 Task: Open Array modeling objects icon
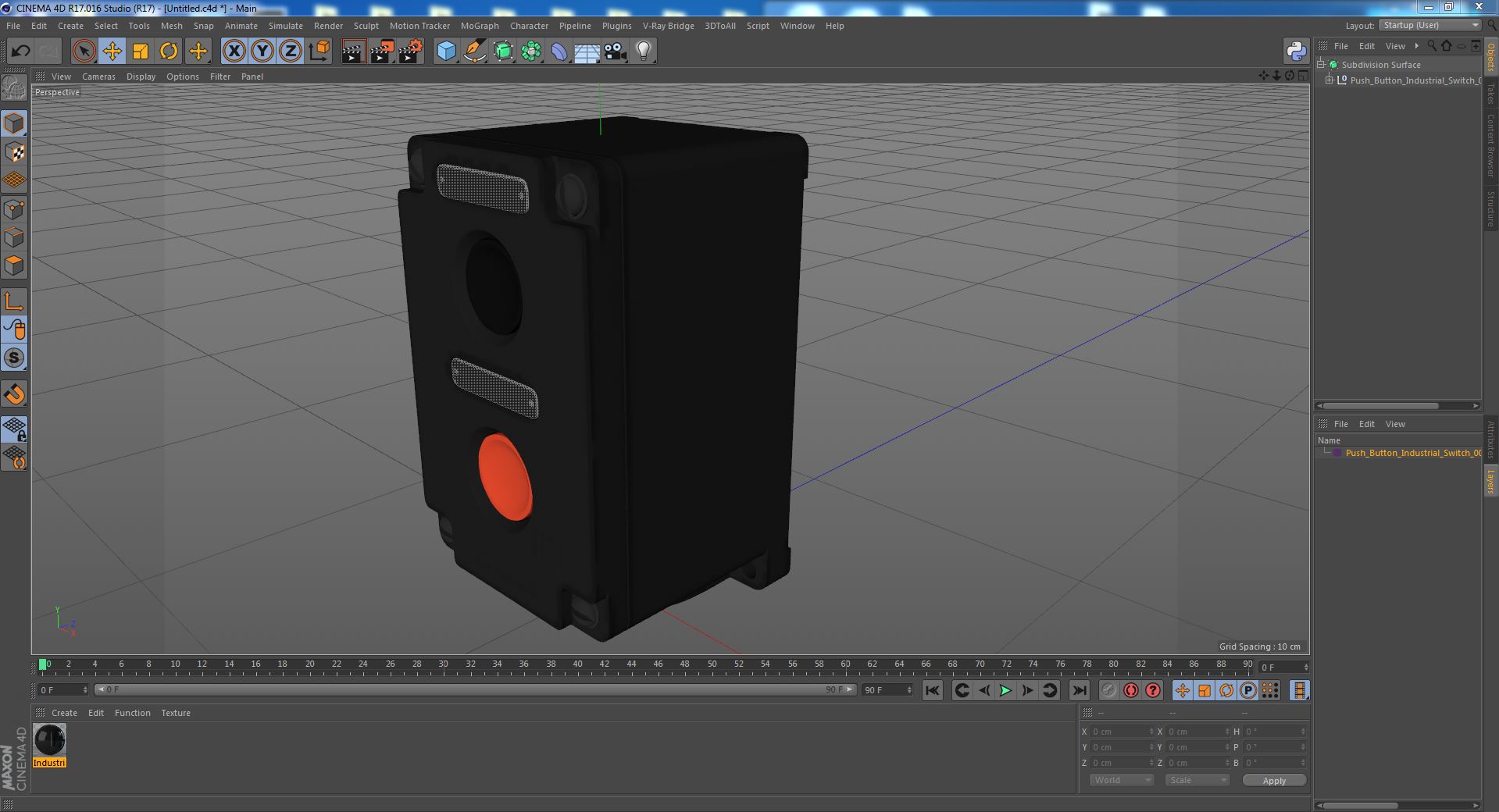coord(531,52)
